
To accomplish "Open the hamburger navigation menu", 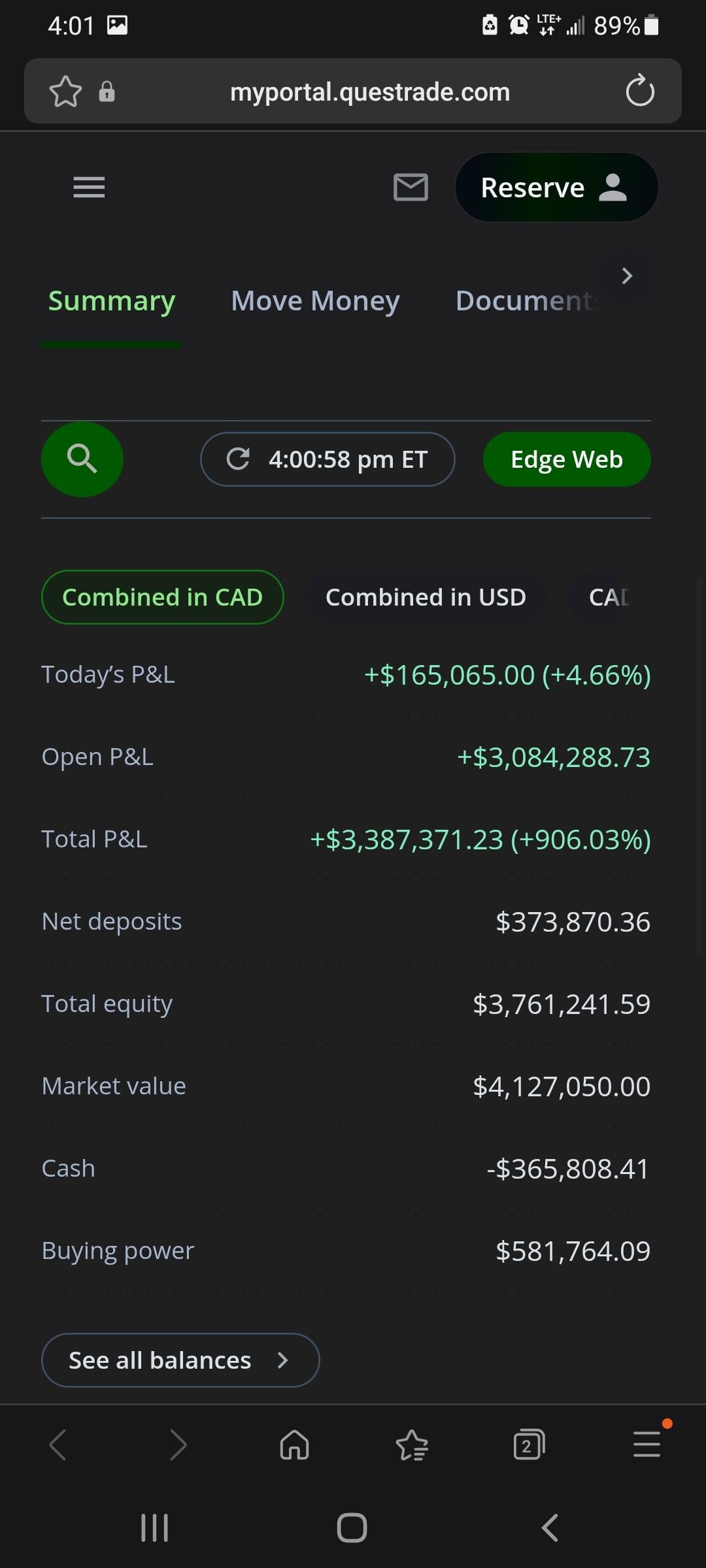I will [89, 188].
